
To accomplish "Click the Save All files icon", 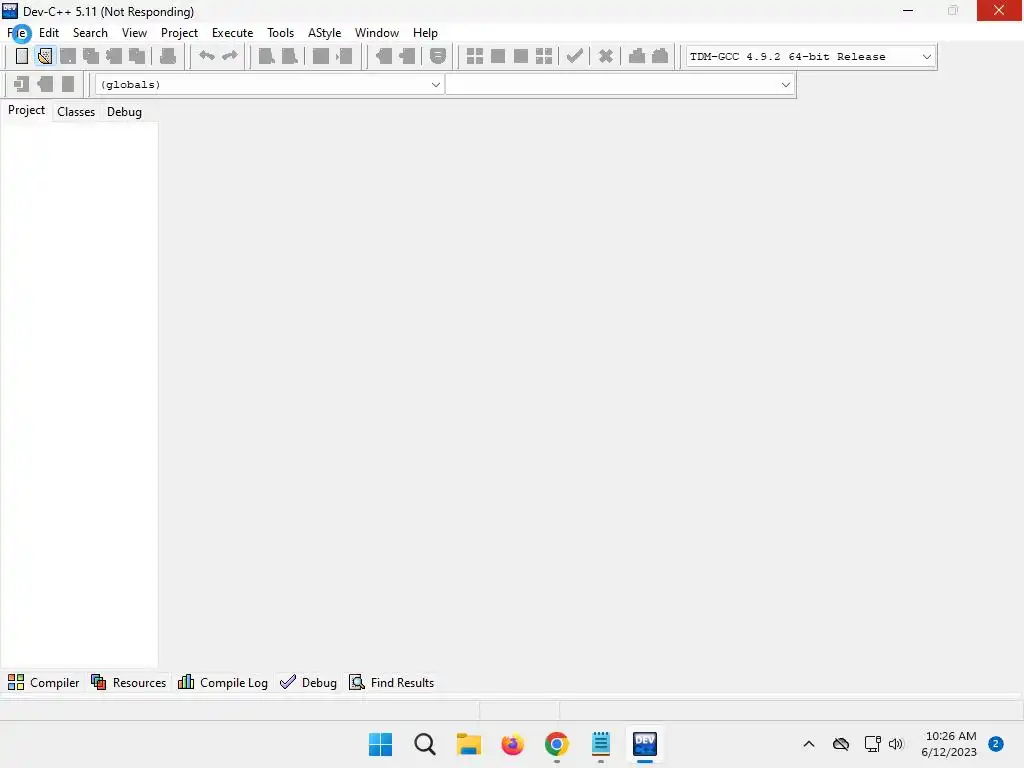I will pyautogui.click(x=91, y=56).
